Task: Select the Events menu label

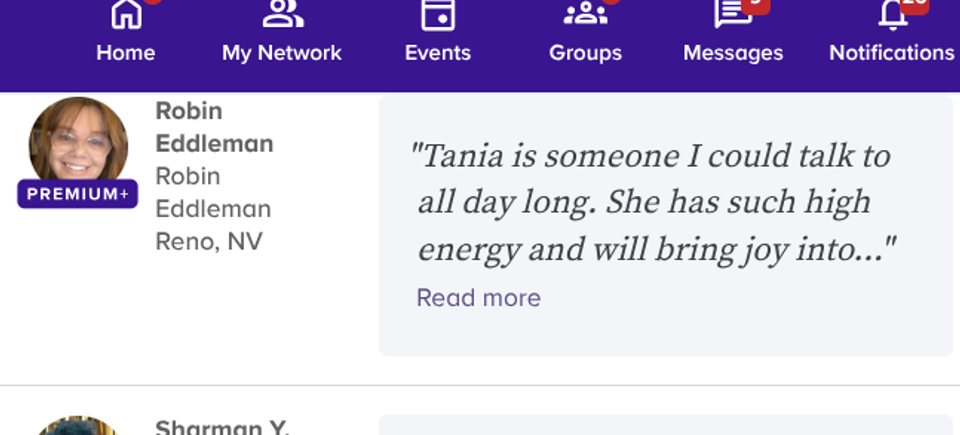Action: [438, 53]
